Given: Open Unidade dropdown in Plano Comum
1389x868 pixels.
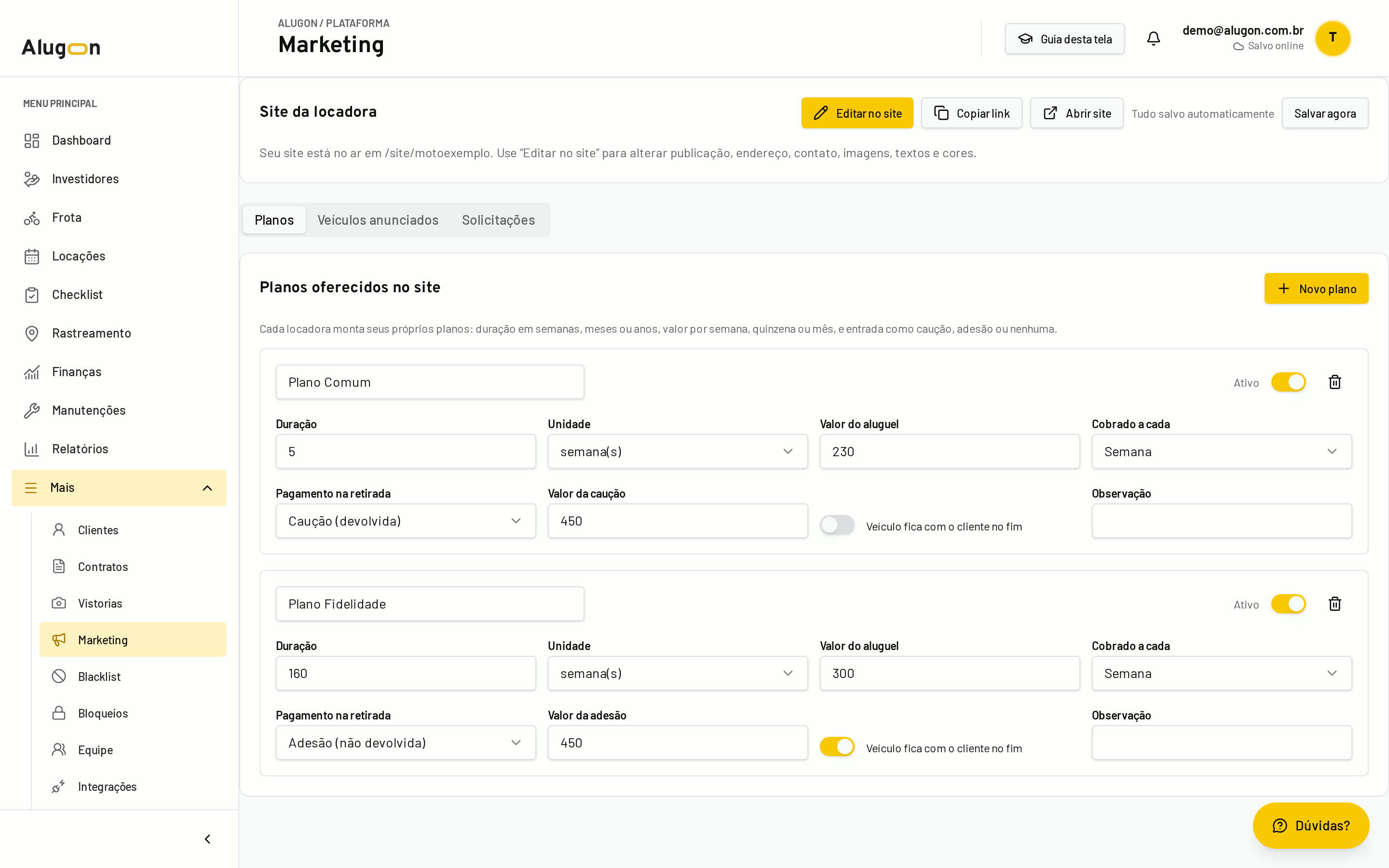Looking at the screenshot, I should (x=677, y=452).
